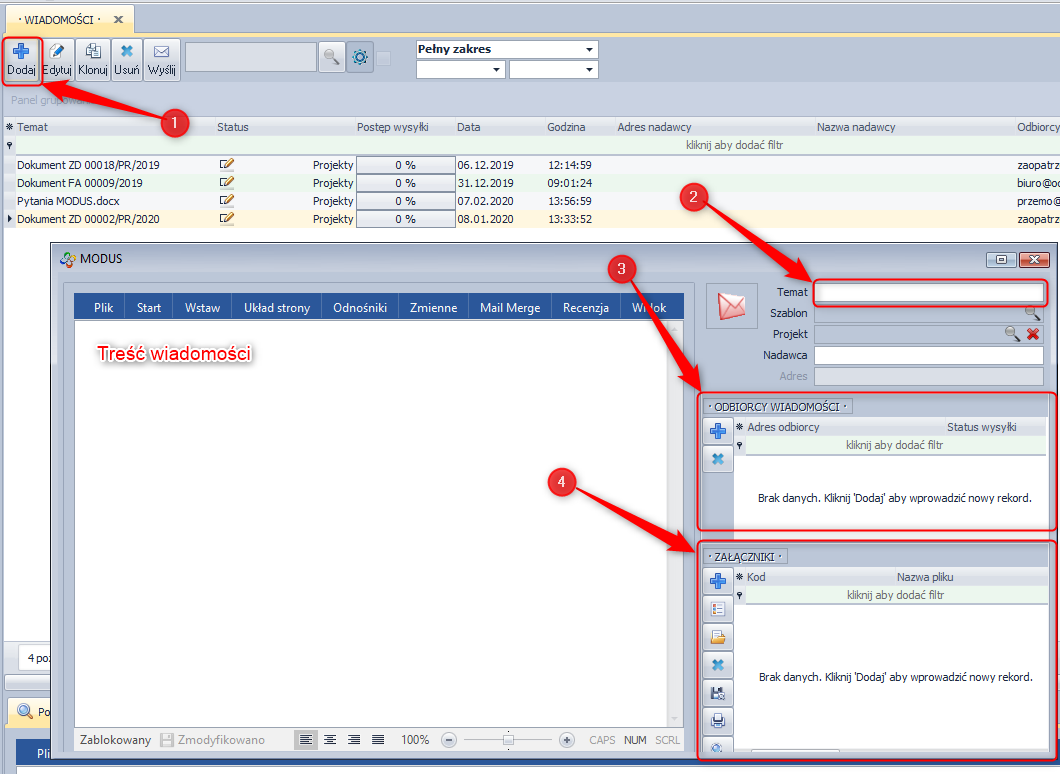Click the Dodaj button in main toolbar

click(21, 60)
